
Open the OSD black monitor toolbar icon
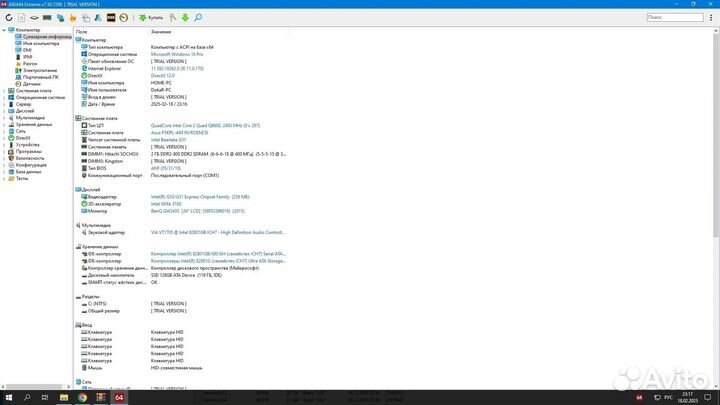110,17
